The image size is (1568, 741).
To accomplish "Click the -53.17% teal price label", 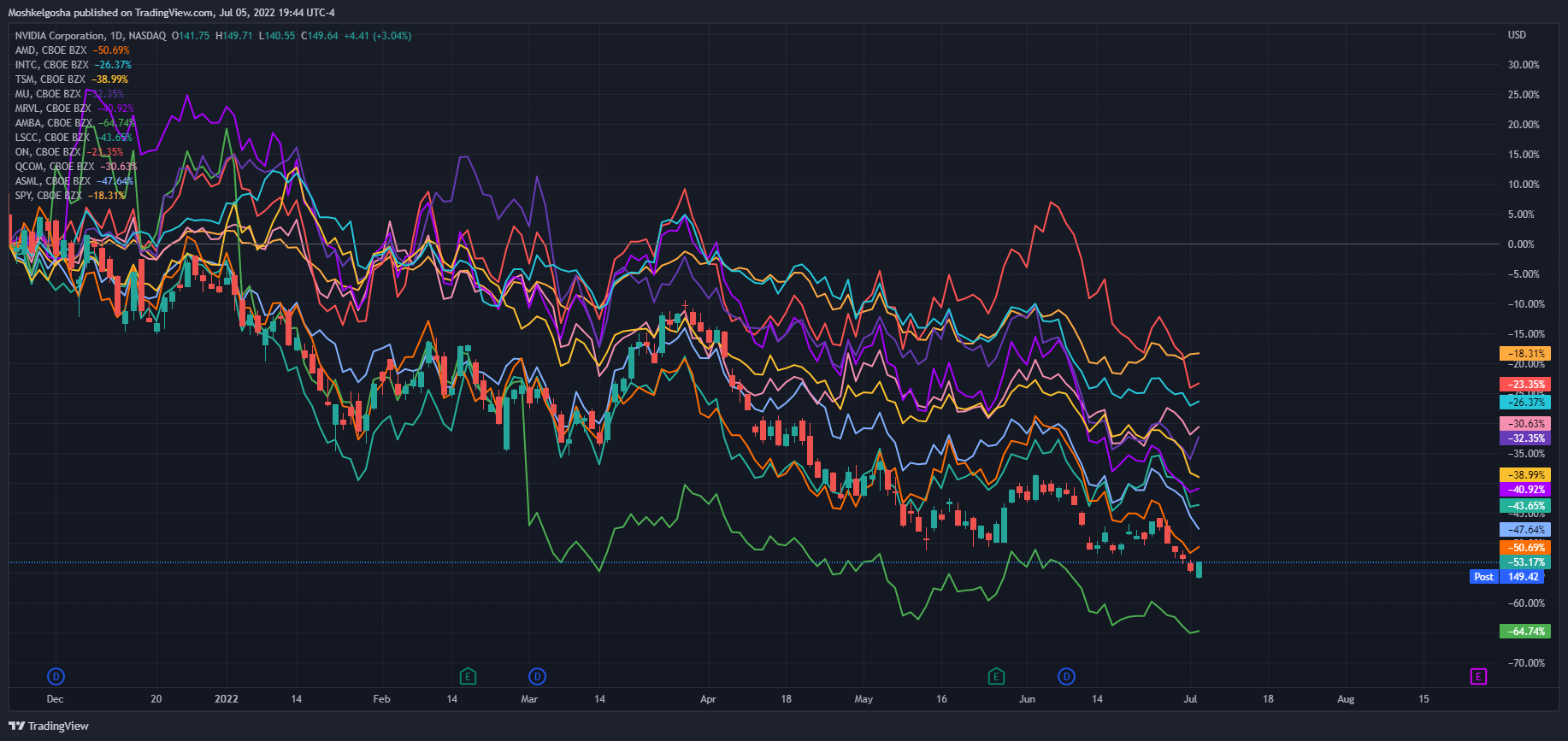I will [1525, 562].
